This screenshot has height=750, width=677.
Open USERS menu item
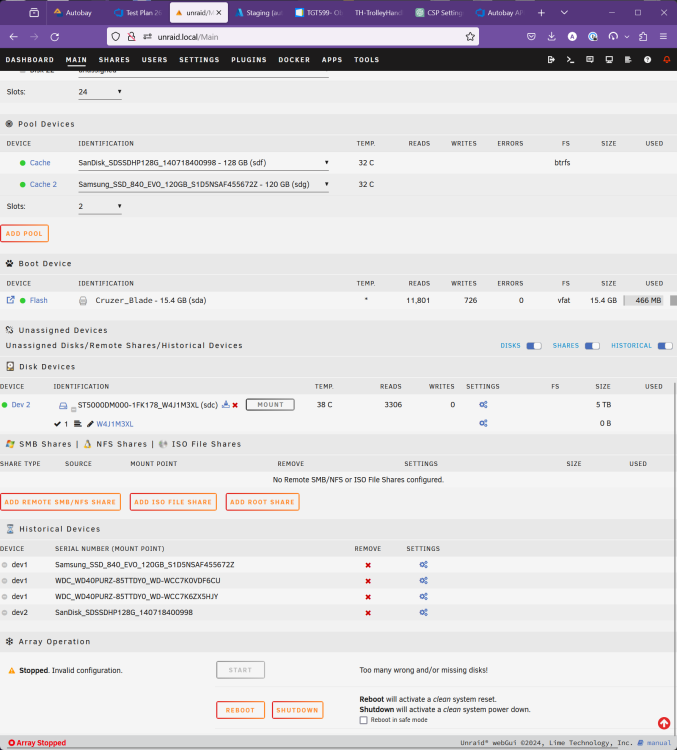[x=155, y=60]
